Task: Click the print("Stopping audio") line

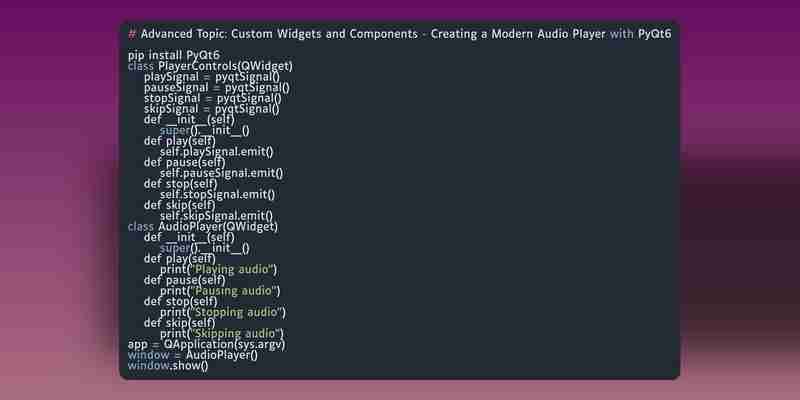Action: (223, 313)
